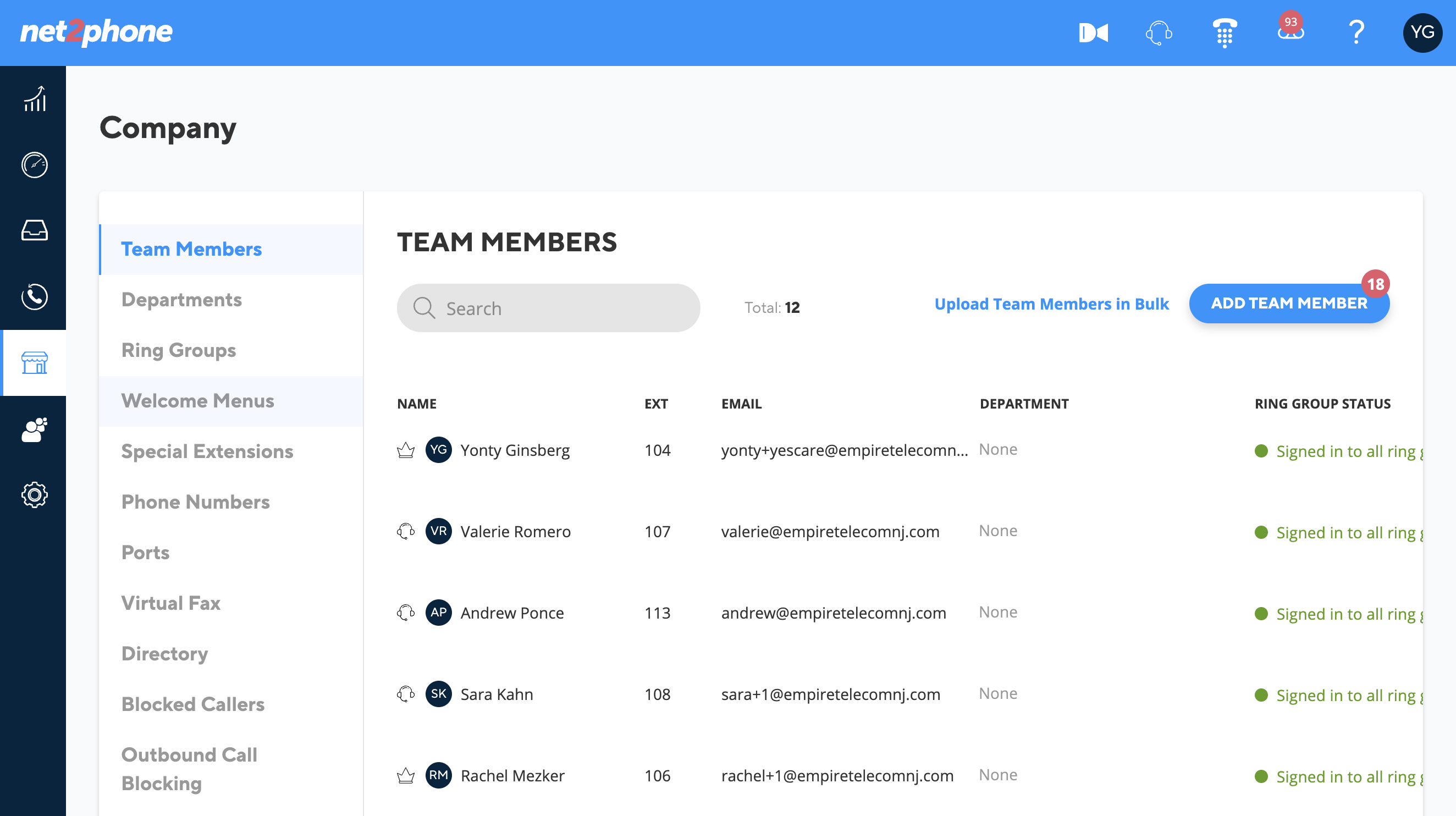Focus the team members Search field

click(x=548, y=308)
